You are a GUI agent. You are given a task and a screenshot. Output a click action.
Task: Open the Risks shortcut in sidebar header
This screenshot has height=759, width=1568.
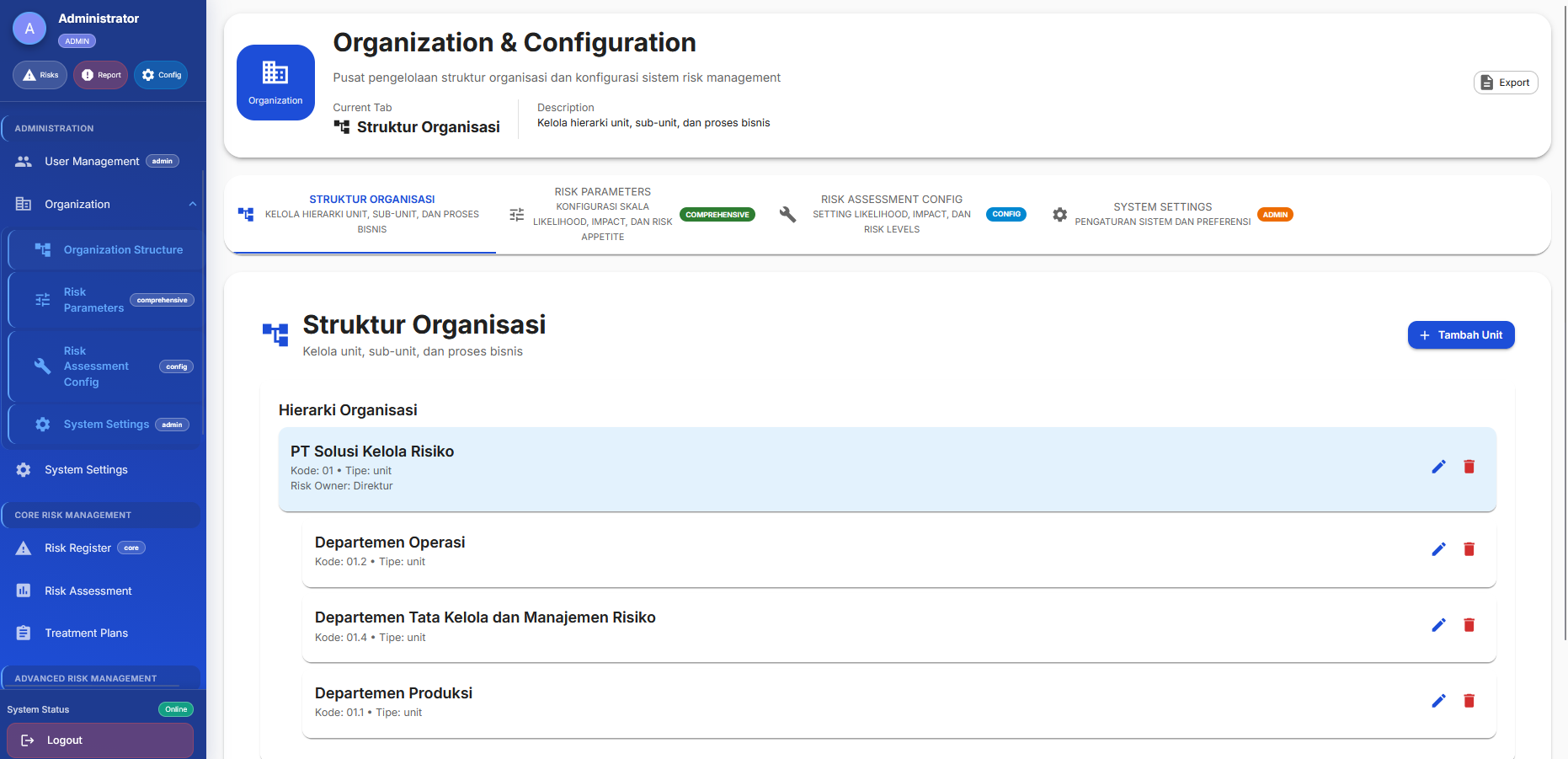coord(40,75)
